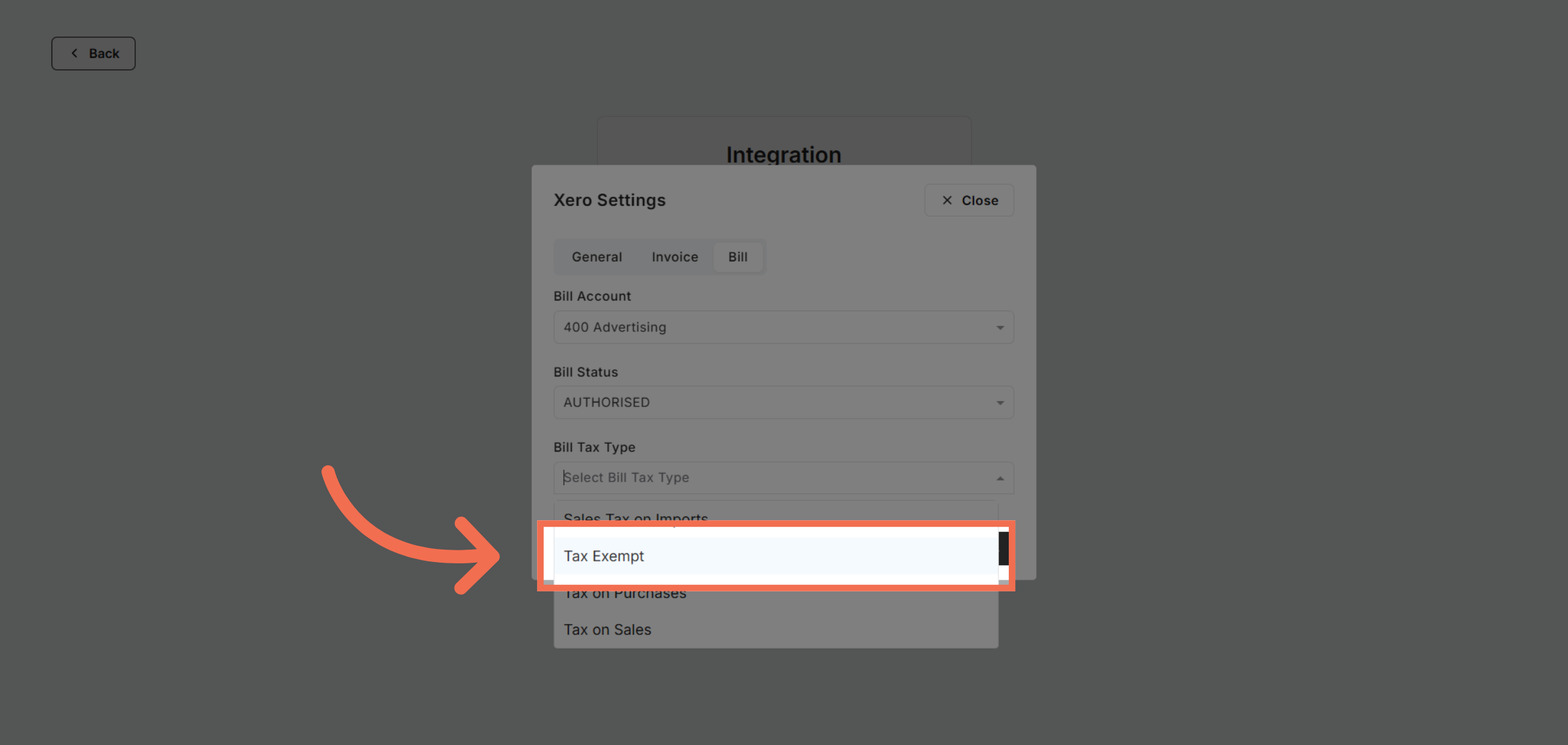The width and height of the screenshot is (1568, 745).
Task: Switch to the General tab
Action: (x=596, y=257)
